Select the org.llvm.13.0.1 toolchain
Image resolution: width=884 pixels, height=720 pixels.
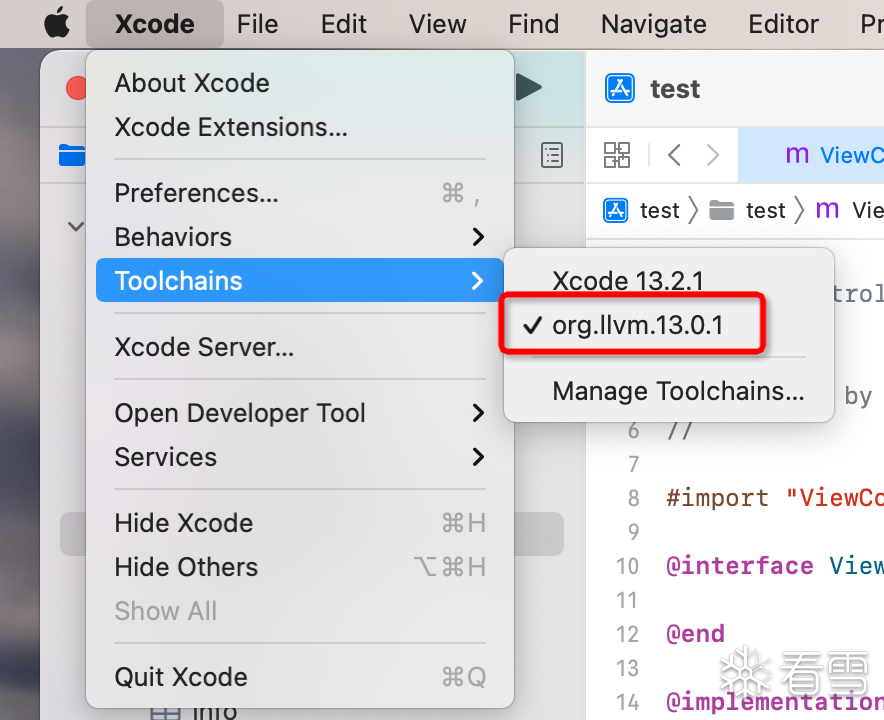click(669, 325)
